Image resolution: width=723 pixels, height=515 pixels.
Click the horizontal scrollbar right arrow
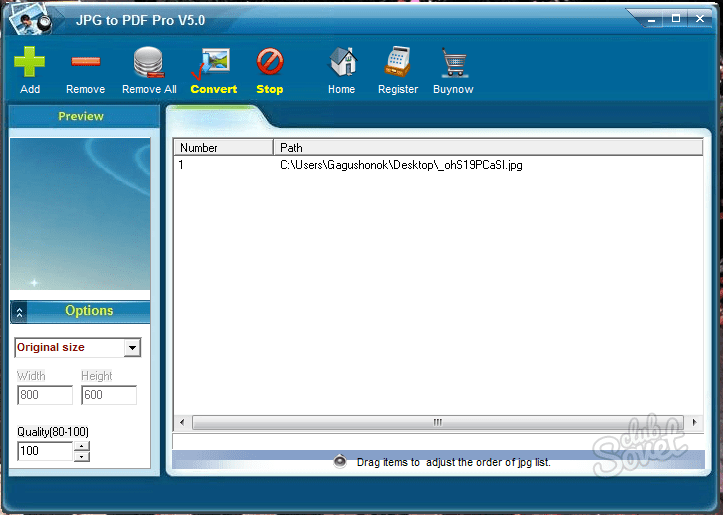pyautogui.click(x=695, y=422)
